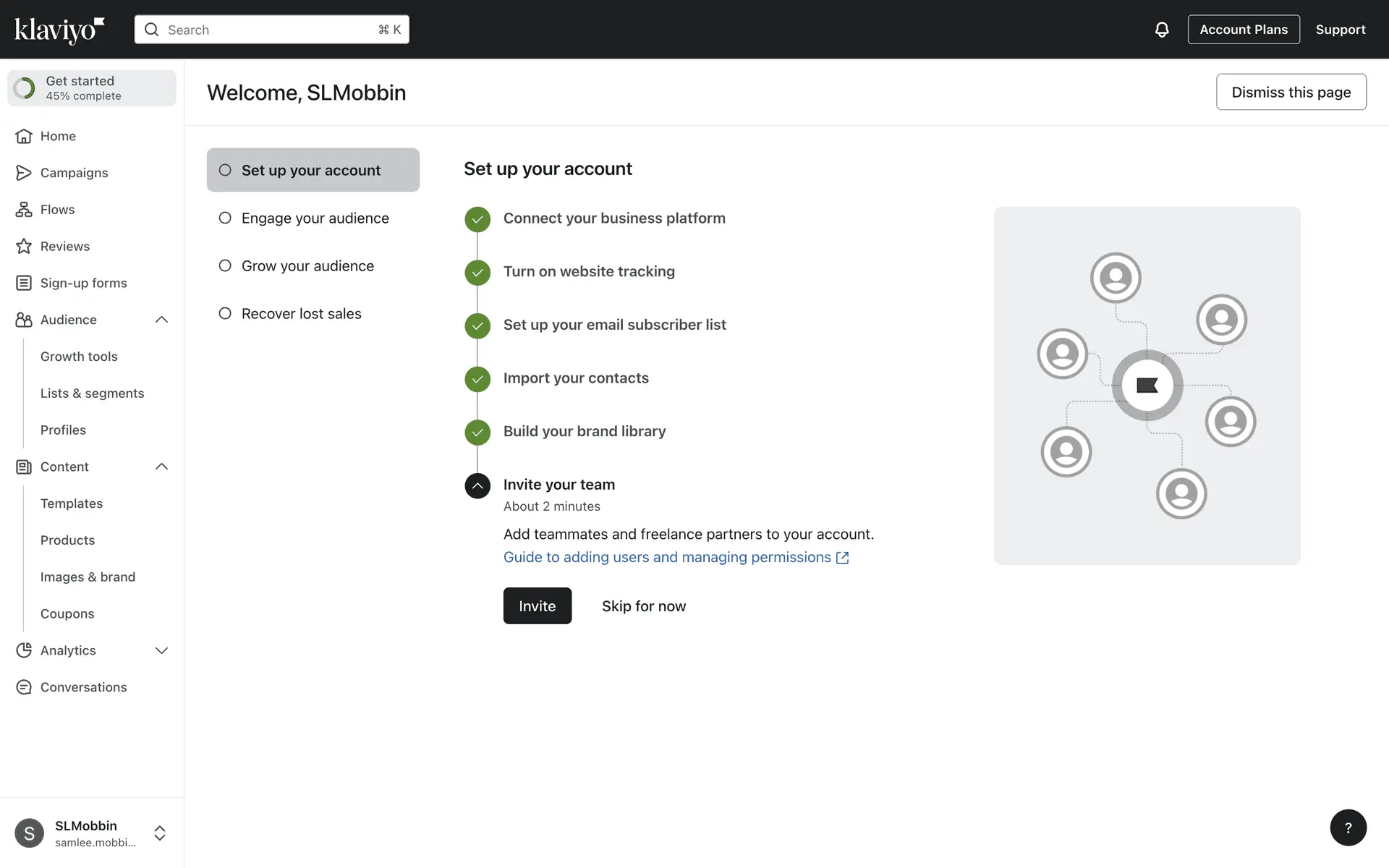Image resolution: width=1389 pixels, height=868 pixels.
Task: Collapse the Audience sidebar section
Action: pos(161,320)
